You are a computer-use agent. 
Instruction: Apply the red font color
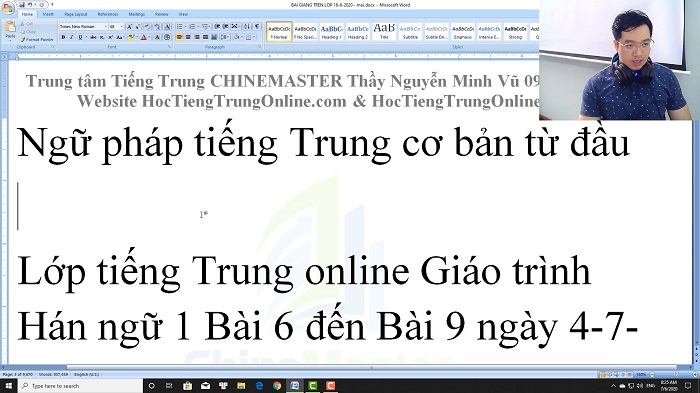tap(143, 38)
